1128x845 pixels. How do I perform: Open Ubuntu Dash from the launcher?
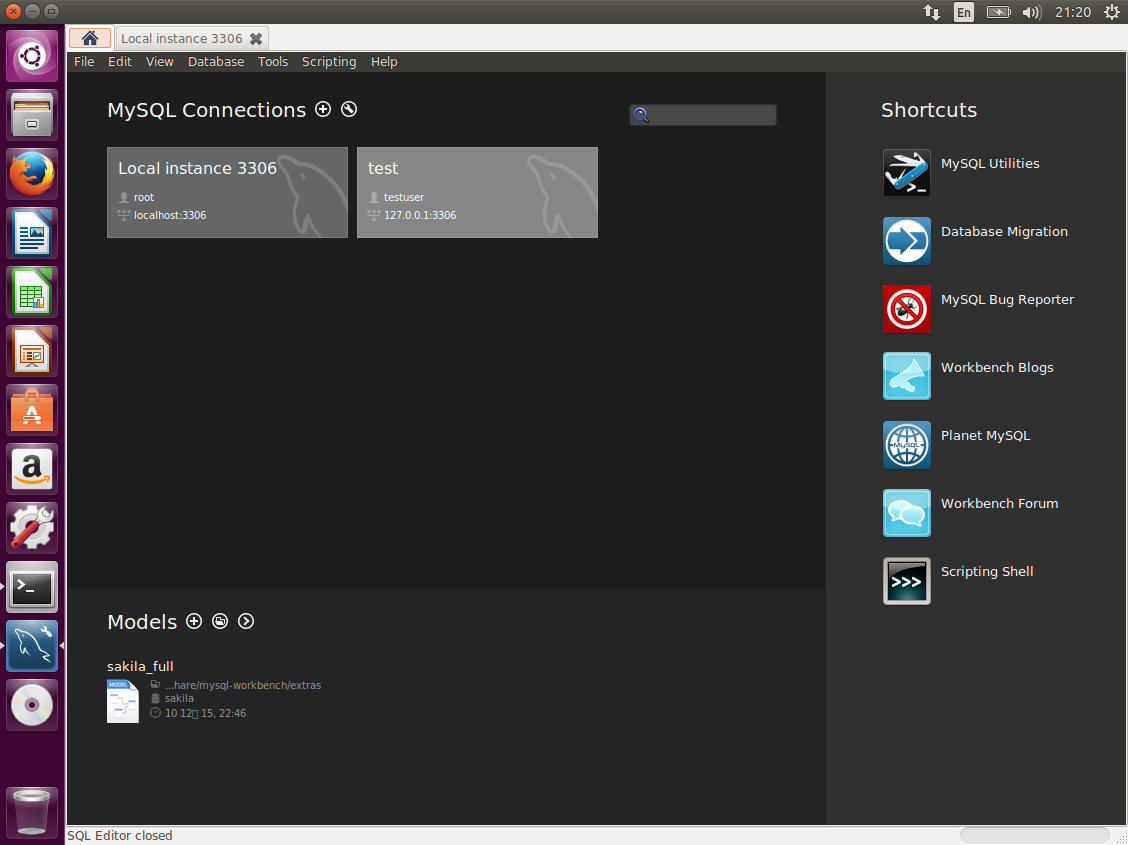click(32, 55)
